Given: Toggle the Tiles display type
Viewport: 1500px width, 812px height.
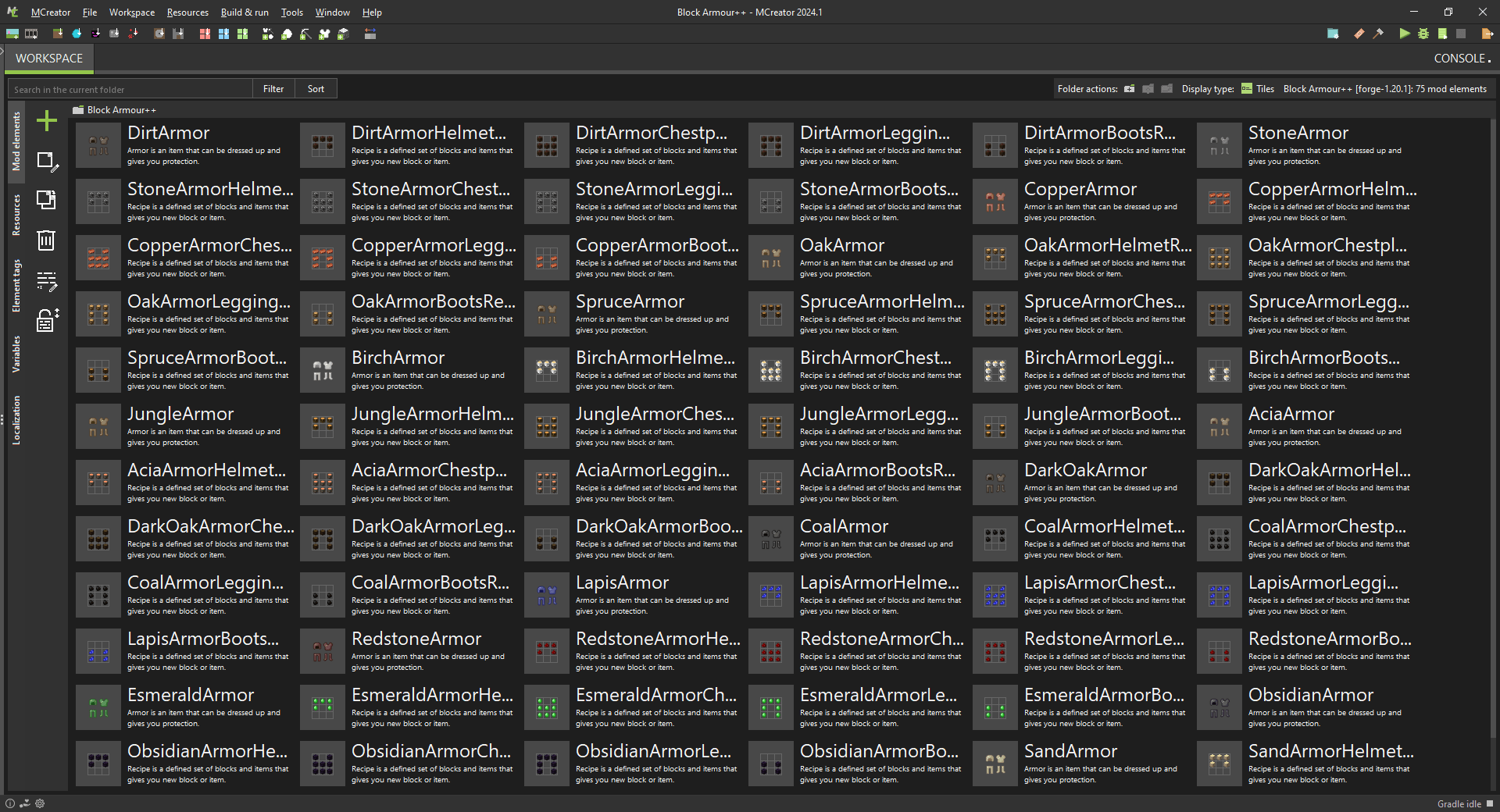Looking at the screenshot, I should tap(1258, 89).
